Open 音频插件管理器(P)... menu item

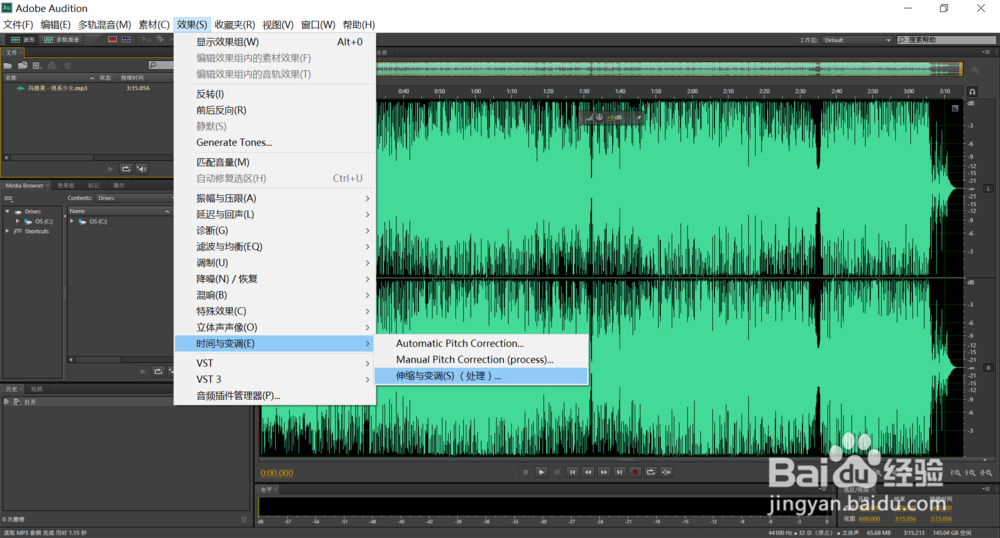[x=275, y=396]
